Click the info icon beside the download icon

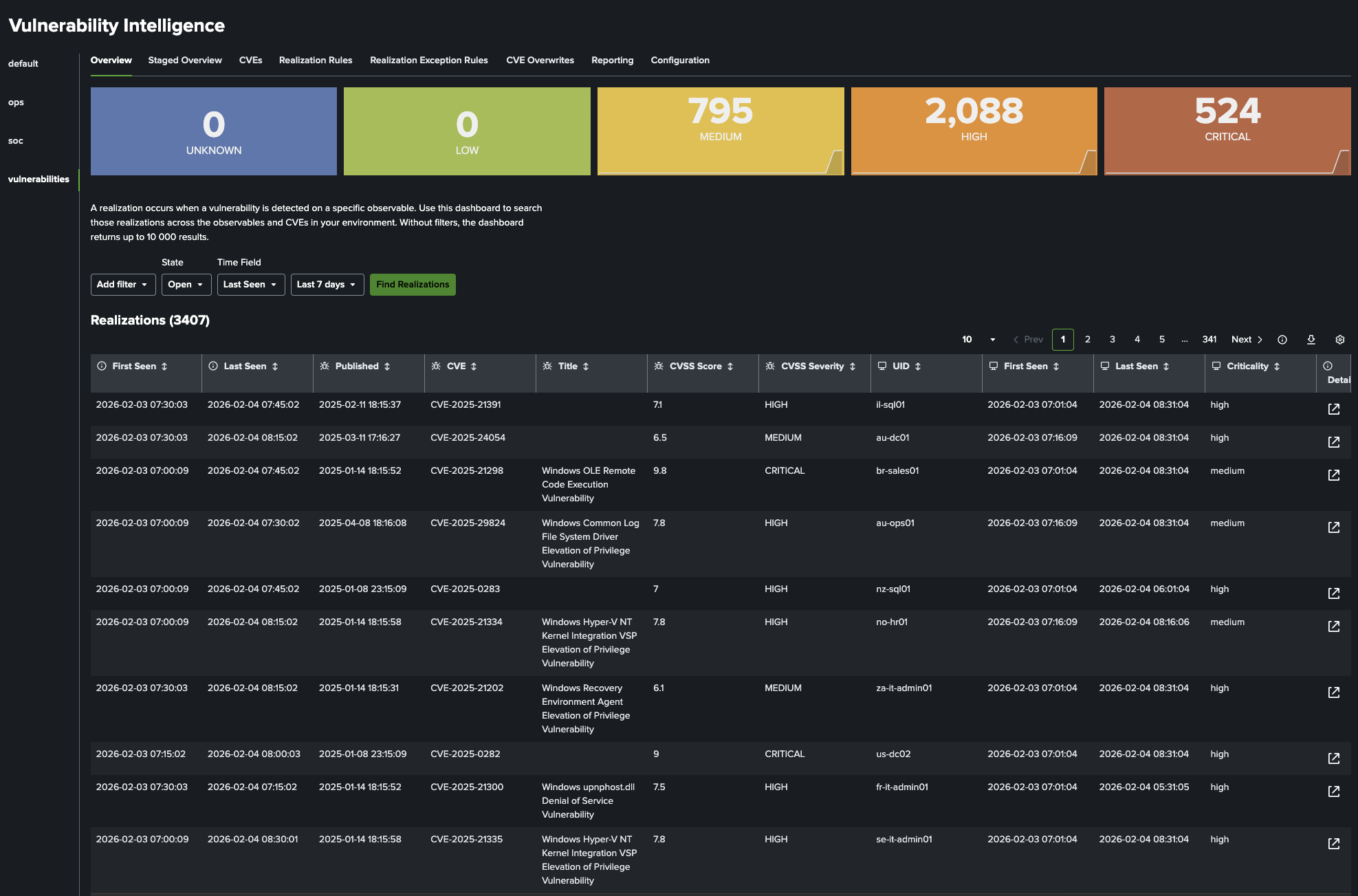(x=1282, y=339)
